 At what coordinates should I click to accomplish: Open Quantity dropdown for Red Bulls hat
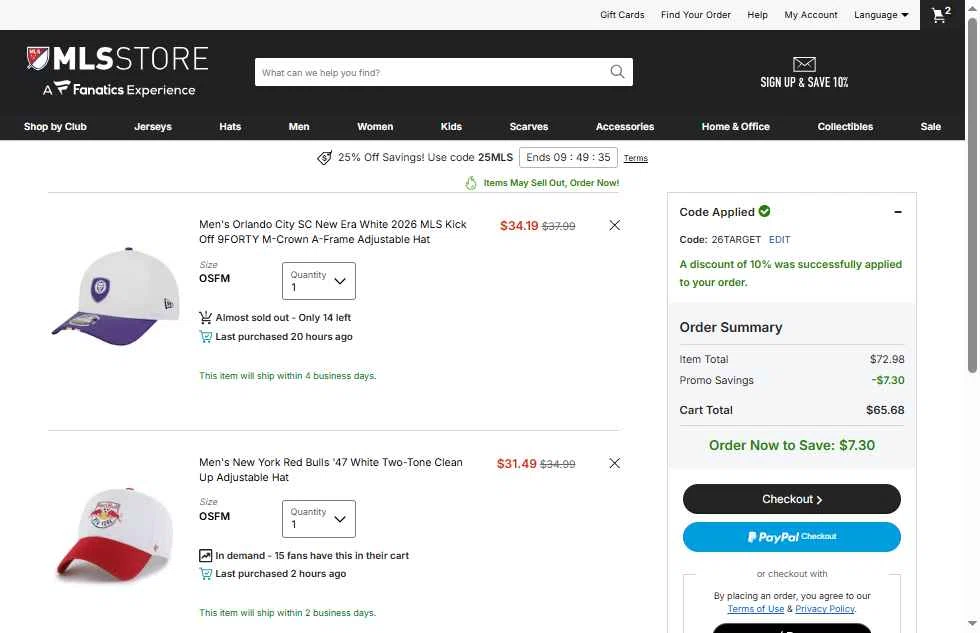coord(319,519)
